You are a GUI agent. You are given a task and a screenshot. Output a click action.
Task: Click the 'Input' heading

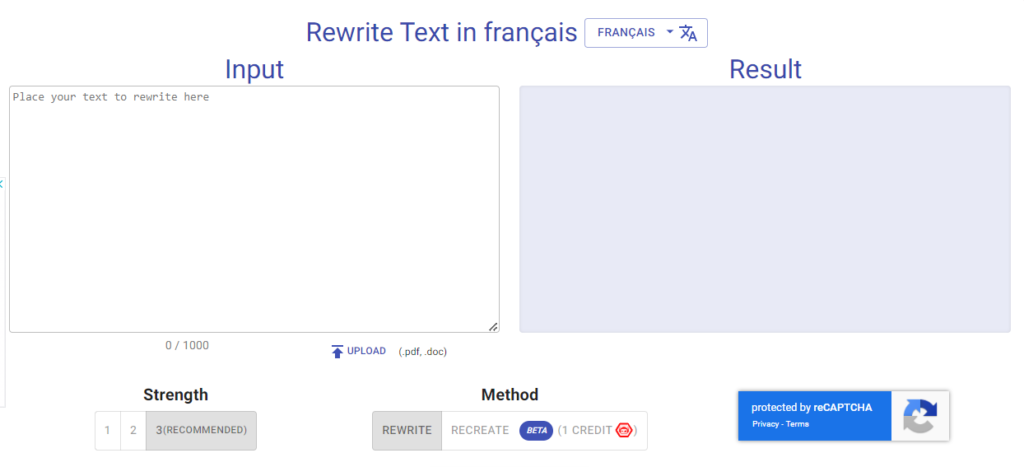254,69
